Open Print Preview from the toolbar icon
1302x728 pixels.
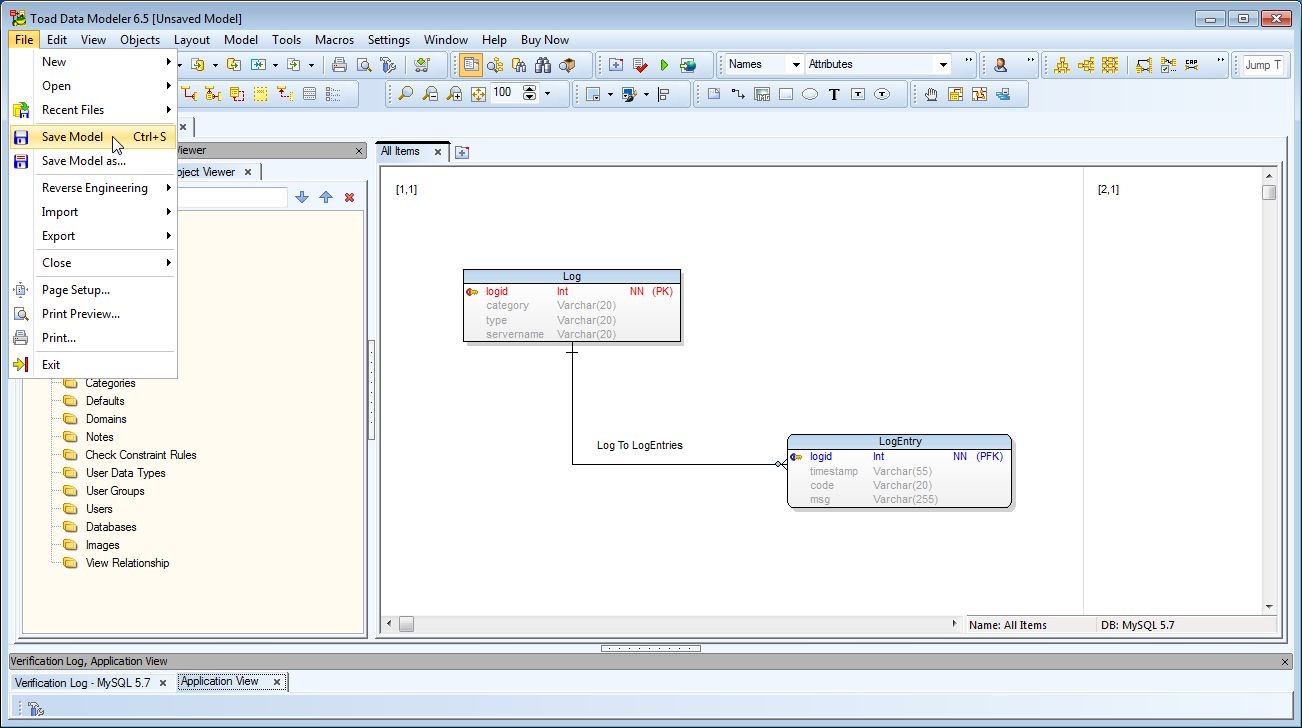point(364,65)
